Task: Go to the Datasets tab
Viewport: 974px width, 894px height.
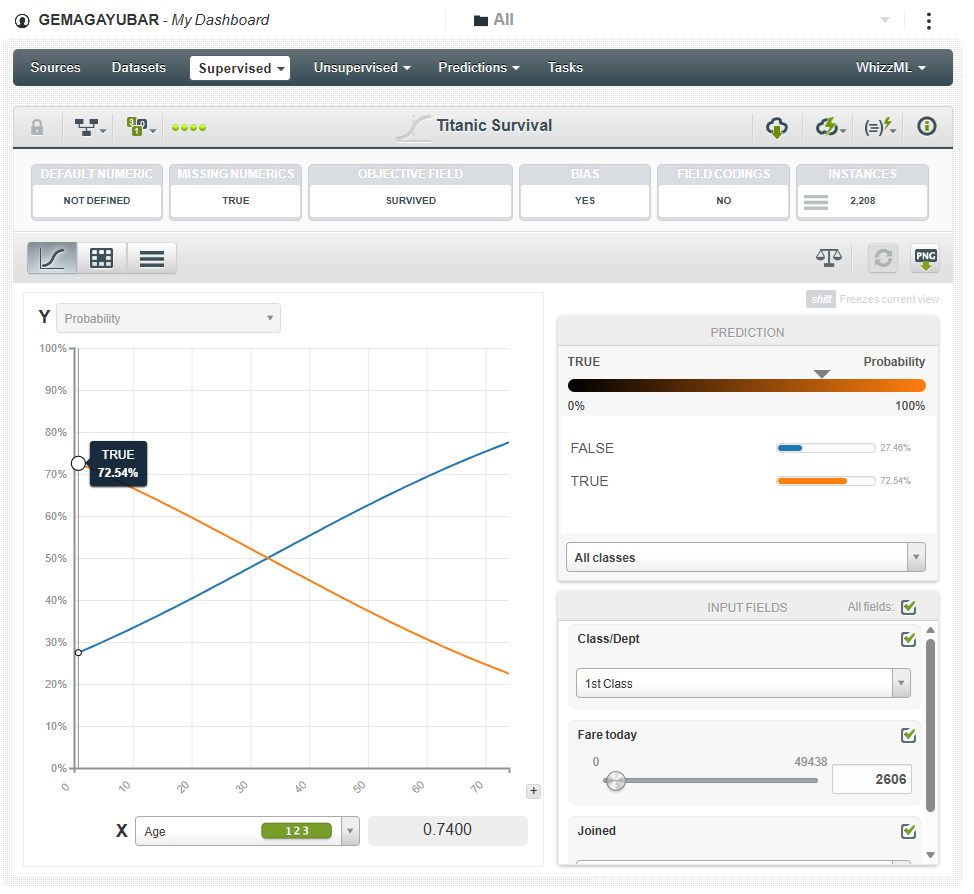Action: [139, 68]
